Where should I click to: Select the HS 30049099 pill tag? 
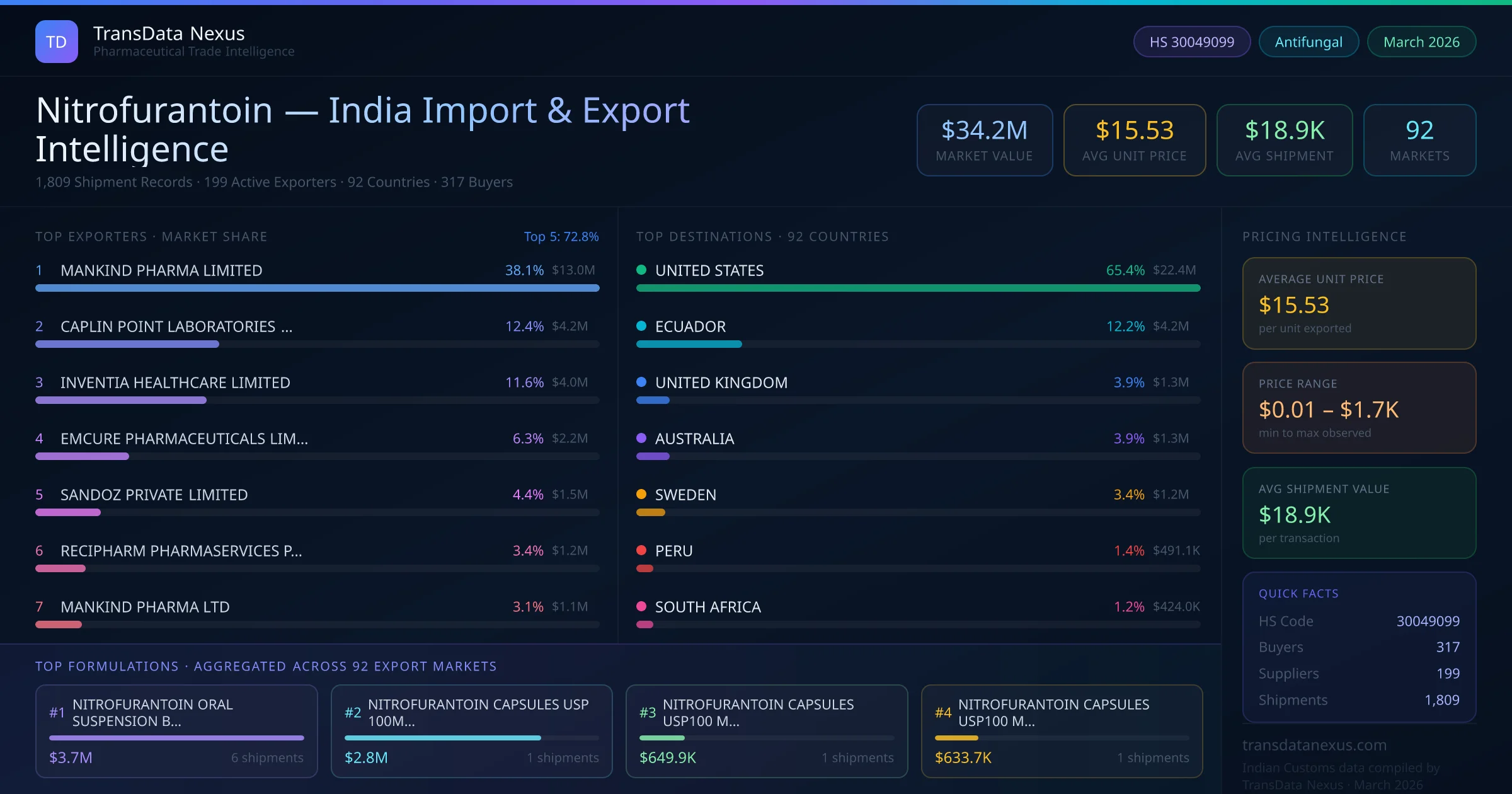pos(1191,42)
